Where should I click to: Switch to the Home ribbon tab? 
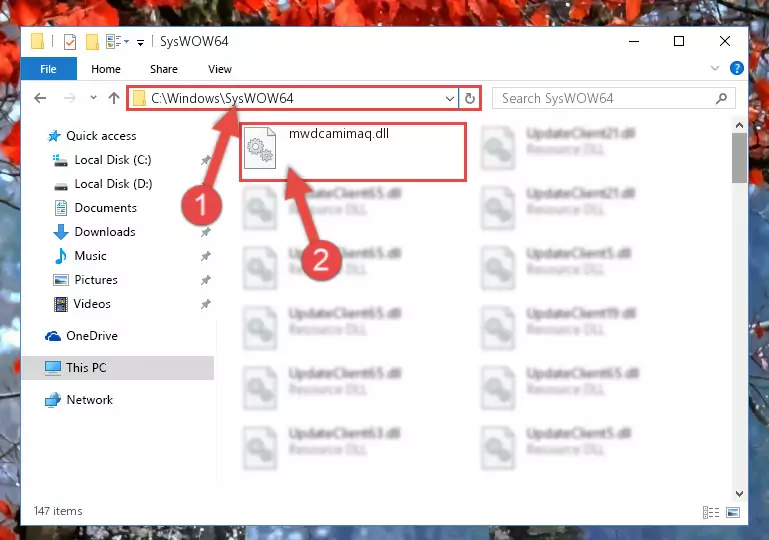(x=106, y=69)
